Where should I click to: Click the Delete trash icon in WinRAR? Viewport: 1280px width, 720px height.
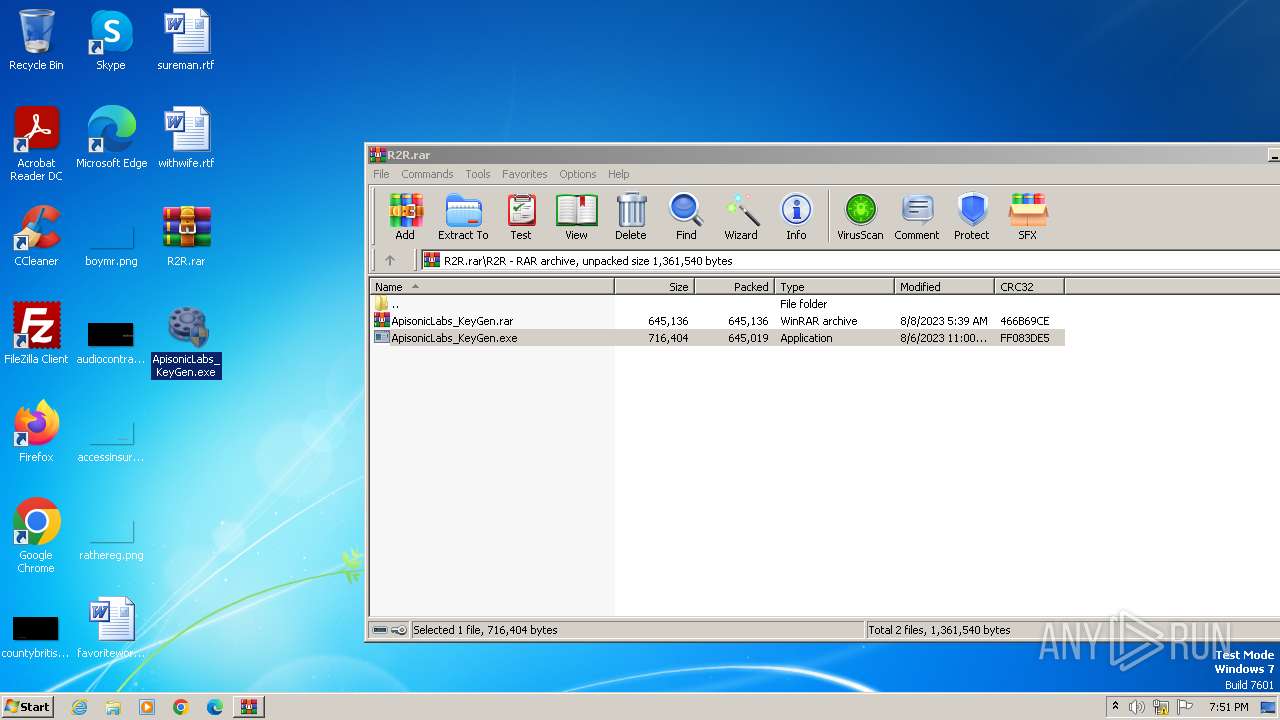[x=631, y=216]
